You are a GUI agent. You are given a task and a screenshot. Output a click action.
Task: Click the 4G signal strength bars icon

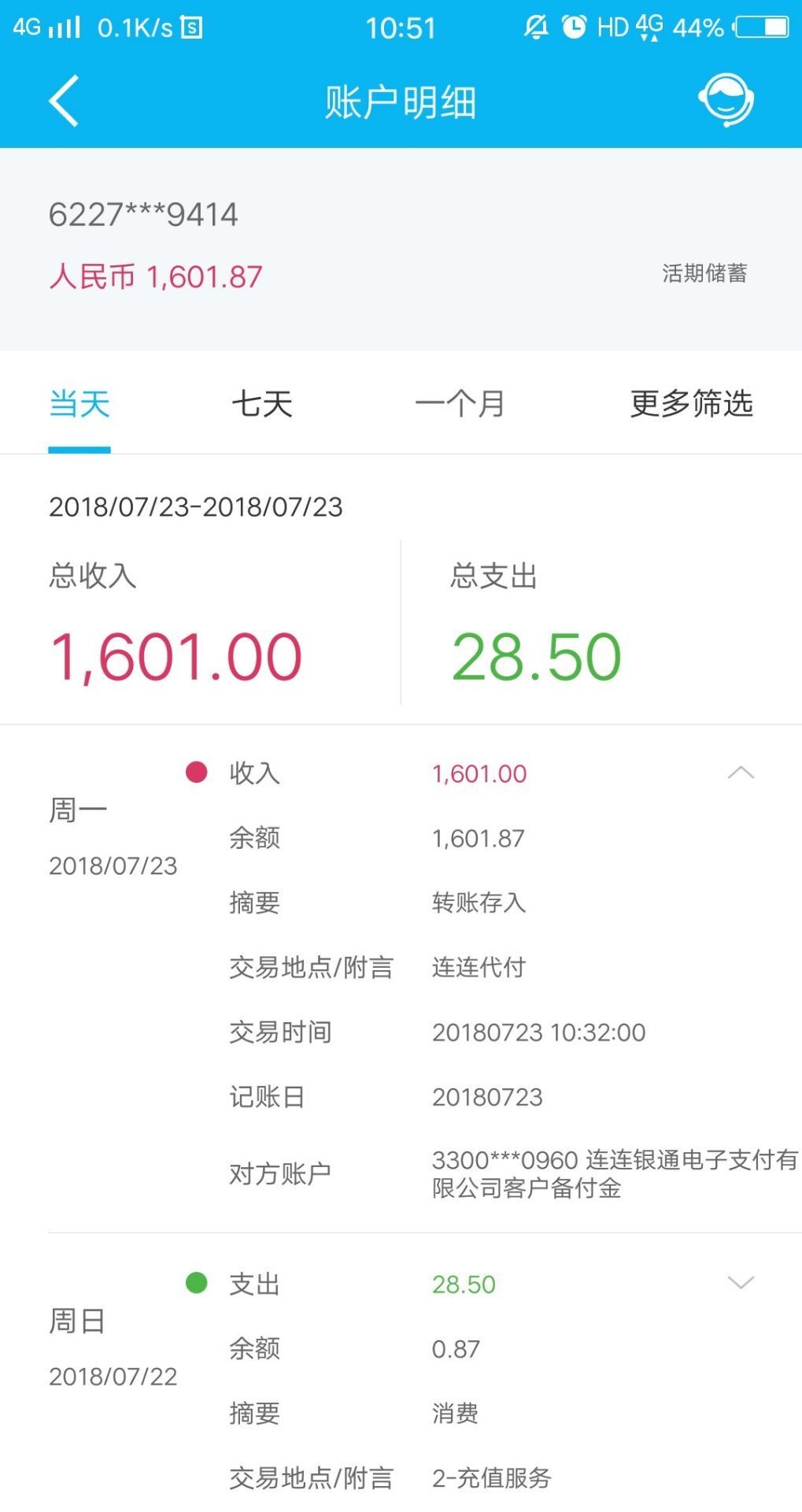[65, 28]
